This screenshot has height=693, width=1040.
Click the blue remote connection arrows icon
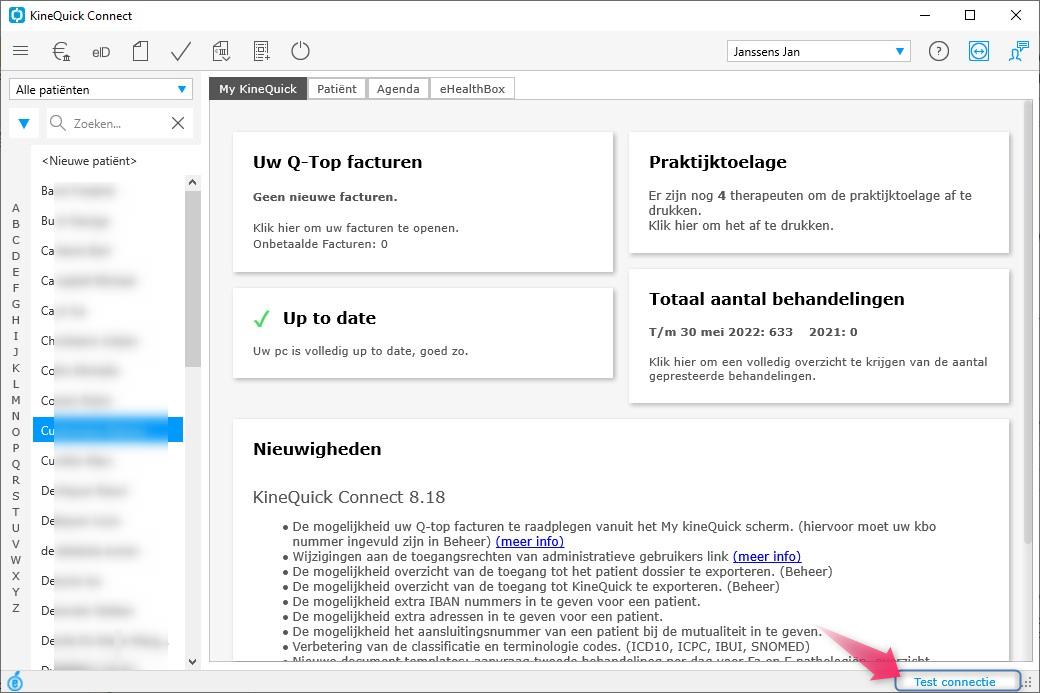(x=979, y=51)
